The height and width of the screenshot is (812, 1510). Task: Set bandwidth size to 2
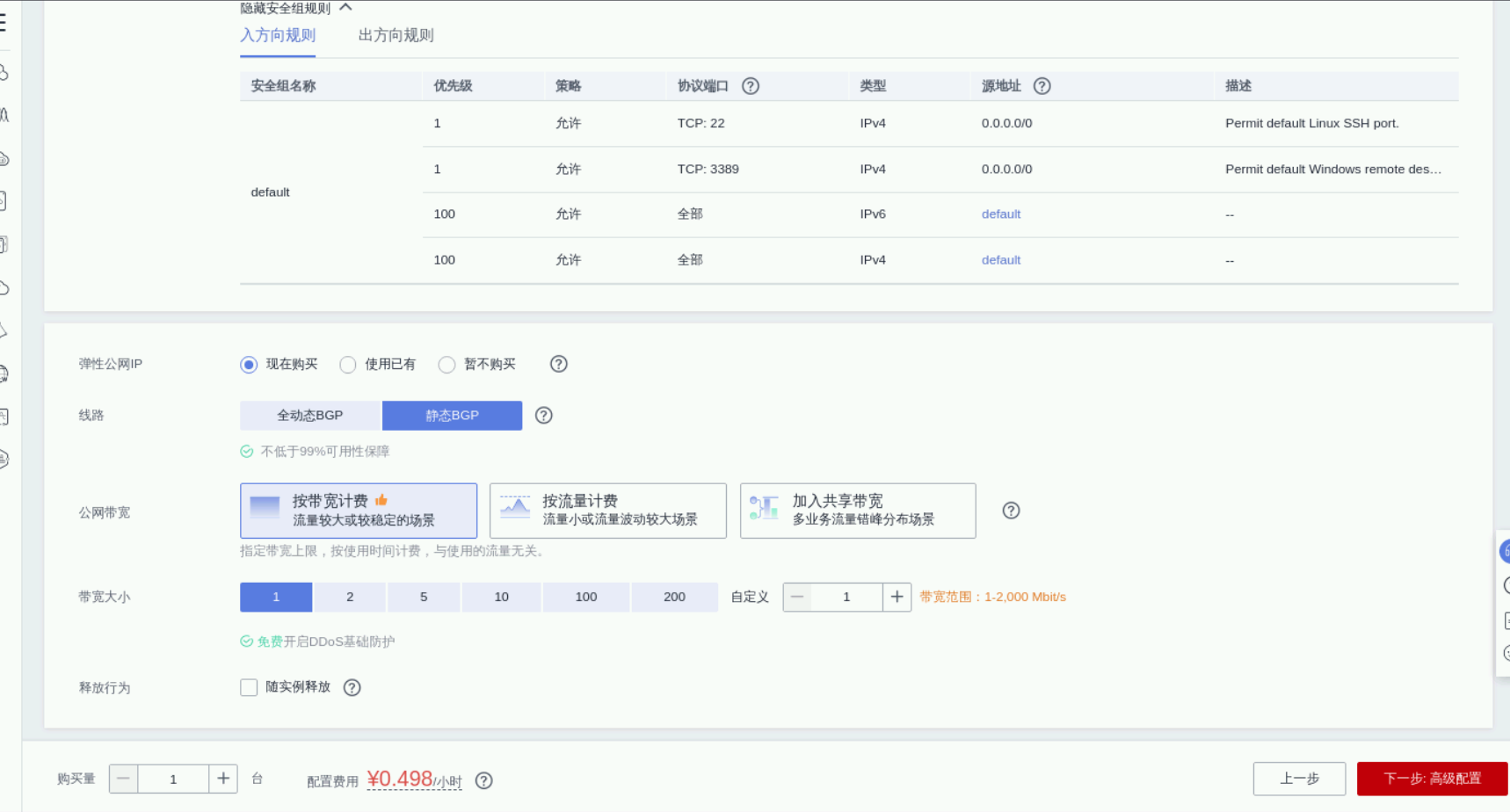350,597
